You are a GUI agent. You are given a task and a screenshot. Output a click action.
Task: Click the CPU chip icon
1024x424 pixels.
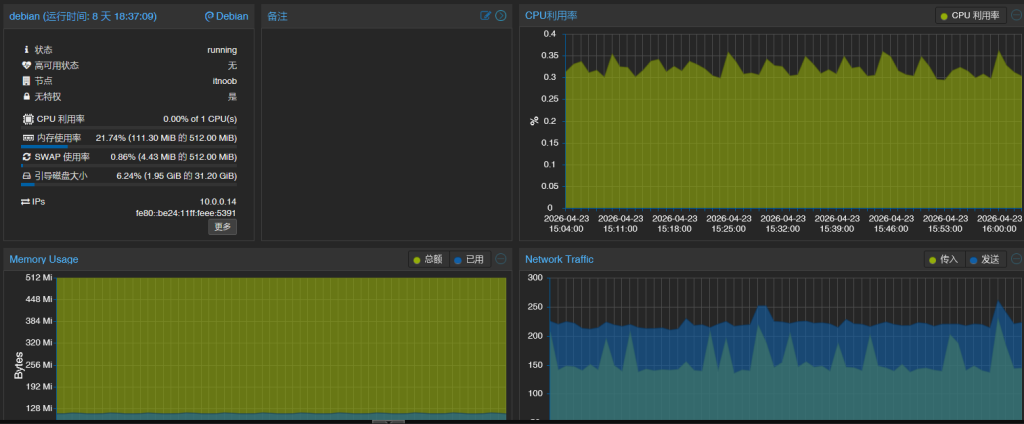coord(27,119)
